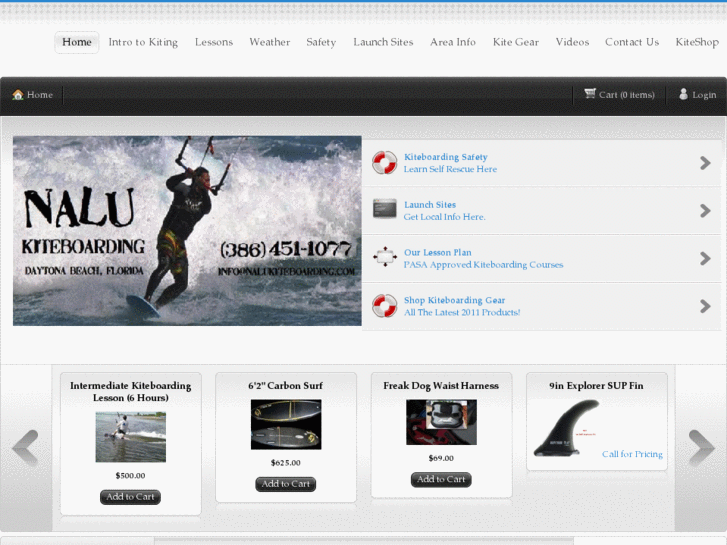Open the 6'2" Carbon Surf title
This screenshot has height=545, width=727.
[286, 385]
